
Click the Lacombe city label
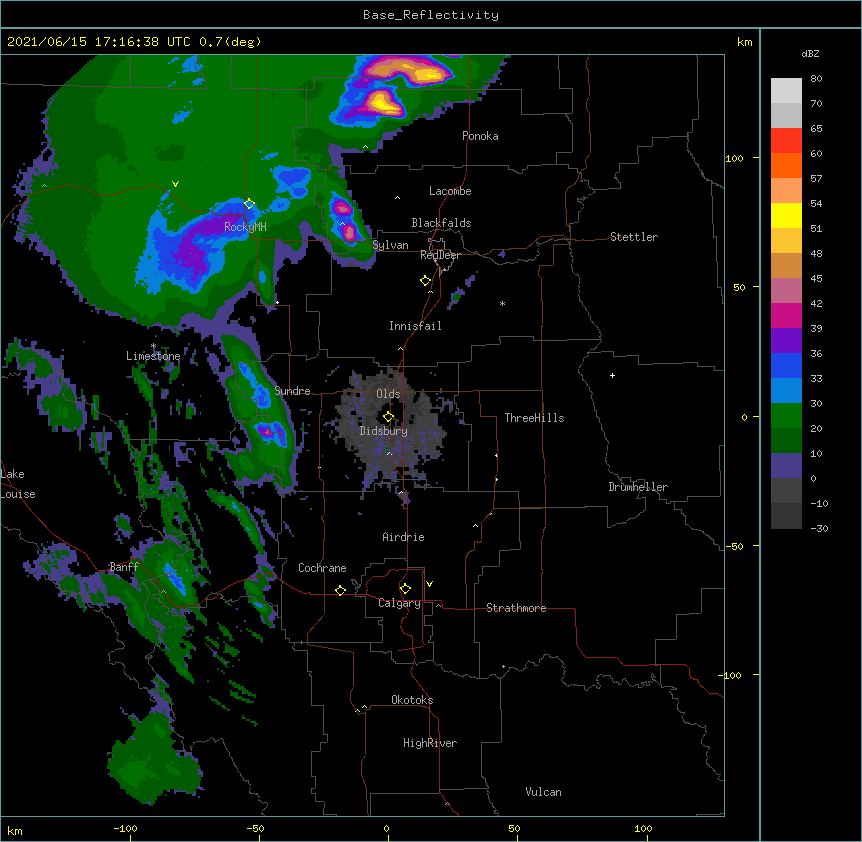click(x=450, y=191)
